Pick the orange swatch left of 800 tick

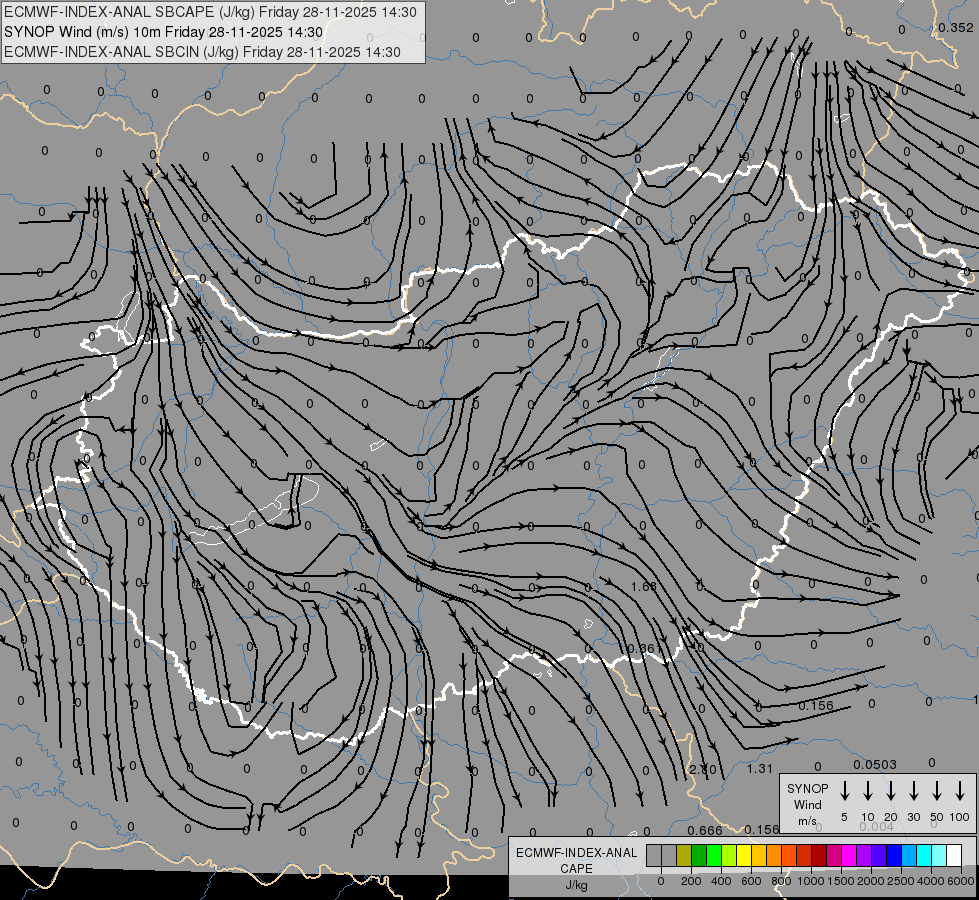point(774,855)
